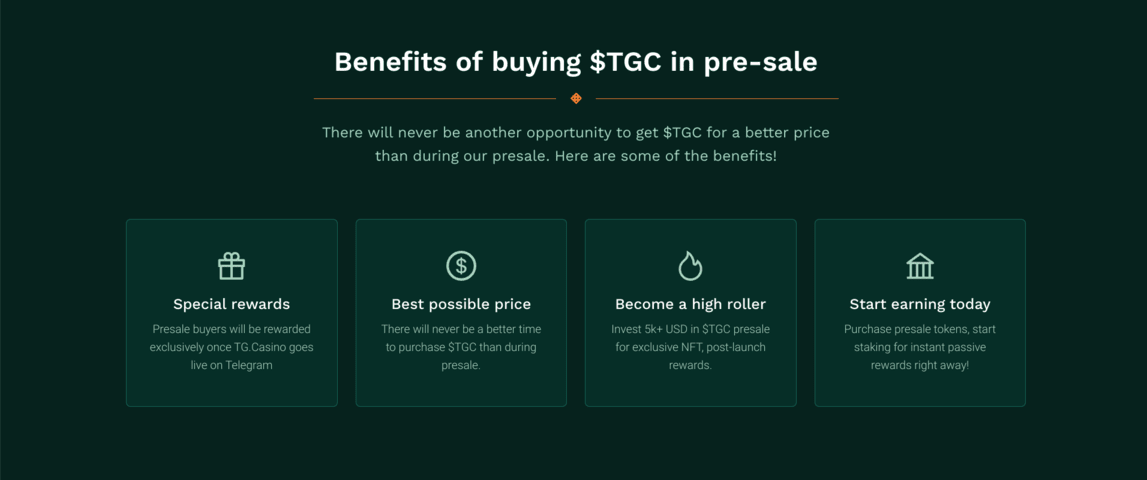1147x480 pixels.
Task: Select the Start earning today heading
Action: (920, 304)
